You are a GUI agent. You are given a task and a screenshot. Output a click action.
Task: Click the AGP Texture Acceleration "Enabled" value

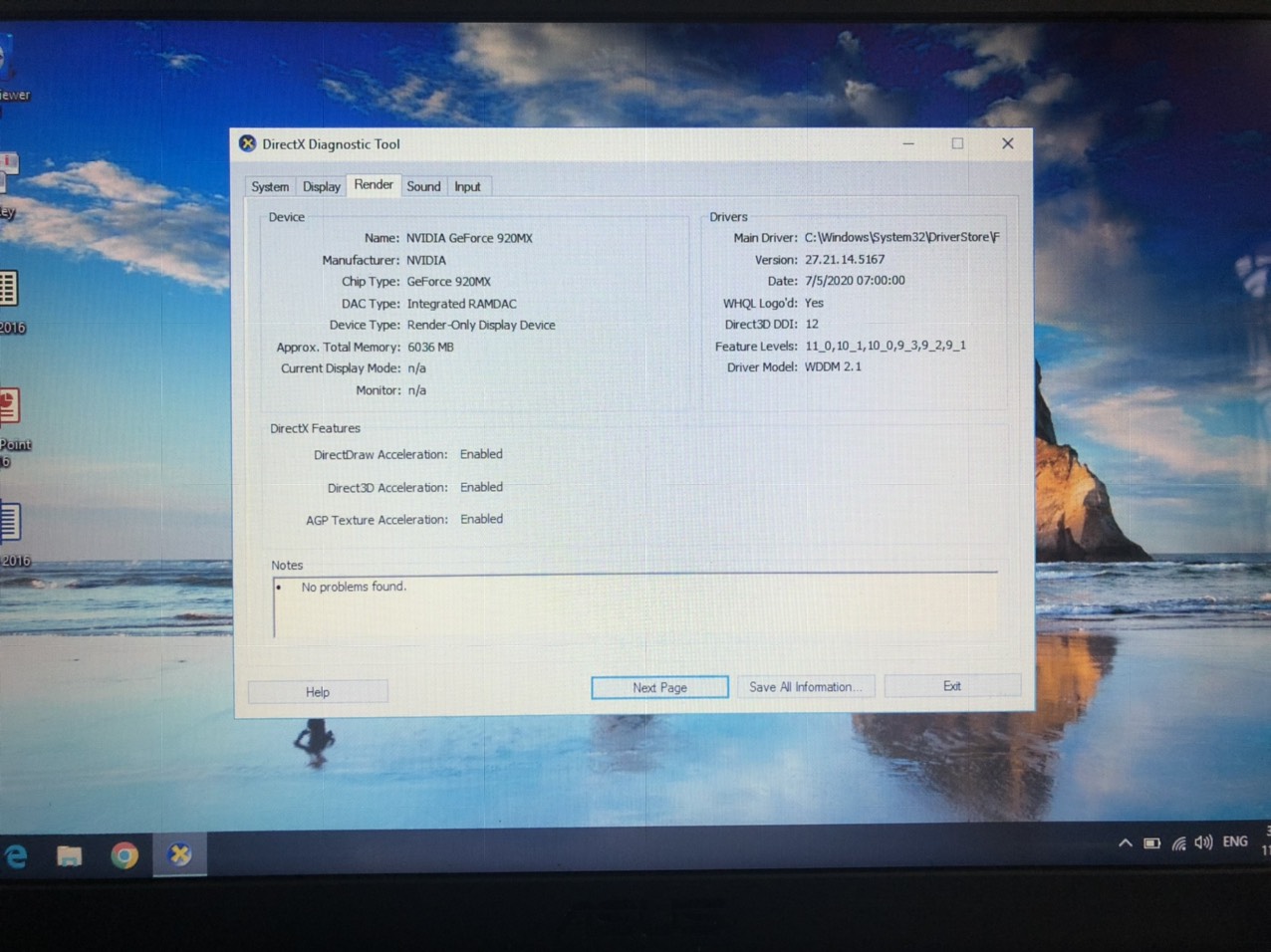pos(481,519)
